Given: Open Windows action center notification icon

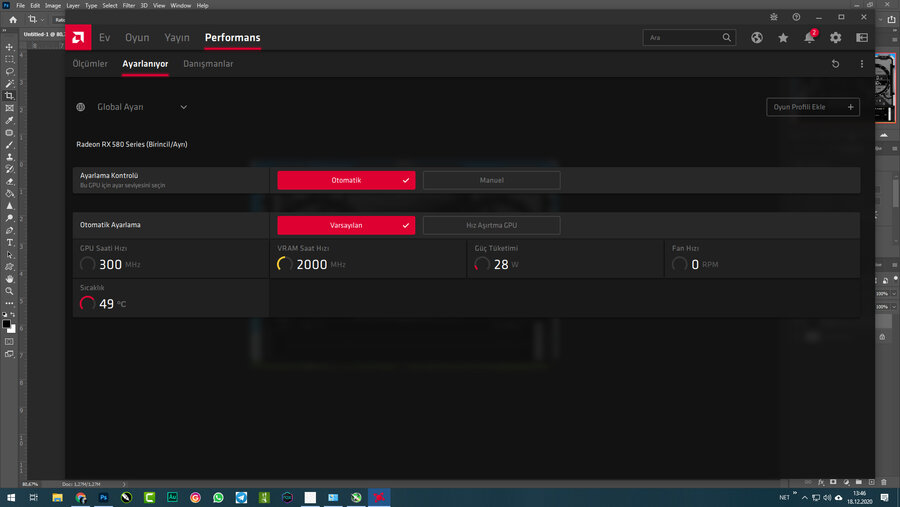Looking at the screenshot, I should (x=885, y=497).
